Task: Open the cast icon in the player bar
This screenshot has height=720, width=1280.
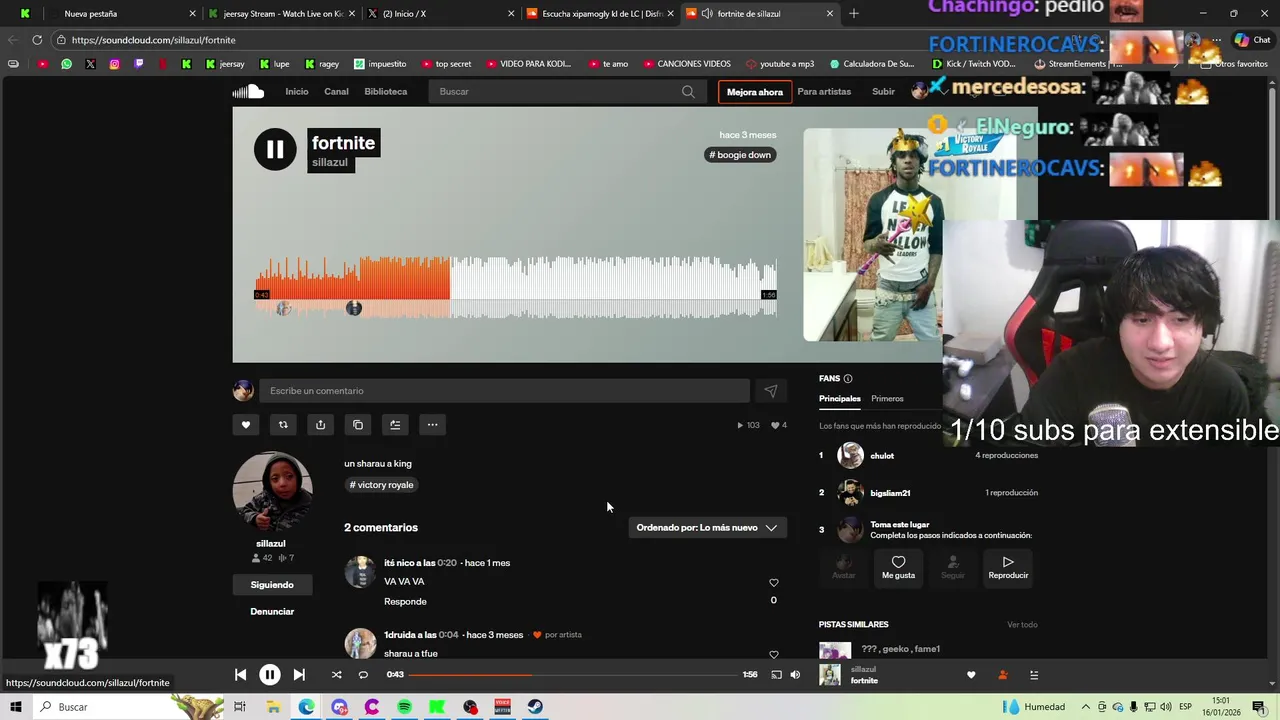Action: (776, 675)
